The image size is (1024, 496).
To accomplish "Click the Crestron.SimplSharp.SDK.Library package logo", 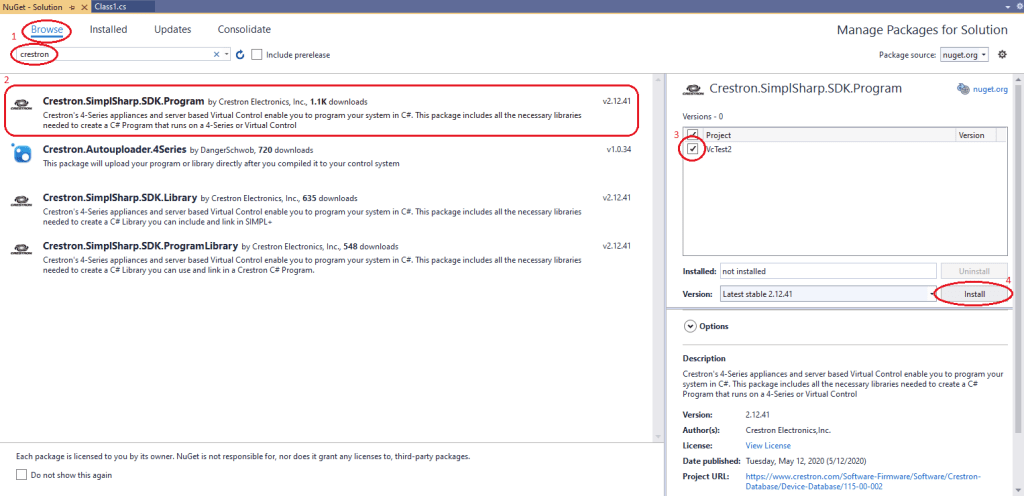I will coord(21,201).
